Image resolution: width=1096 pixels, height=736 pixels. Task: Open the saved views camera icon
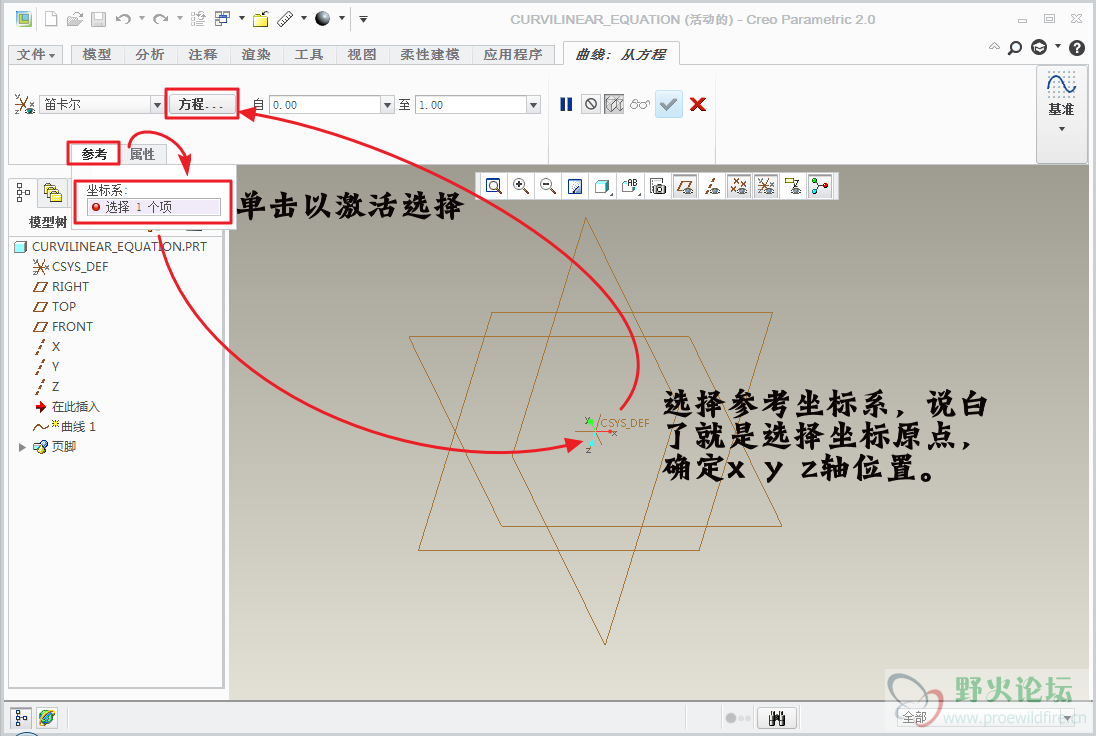coord(658,186)
